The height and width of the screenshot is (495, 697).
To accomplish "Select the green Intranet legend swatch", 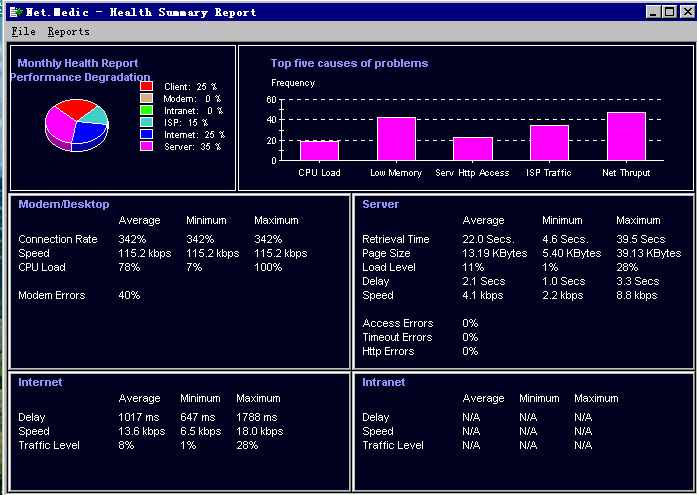I will tap(146, 111).
